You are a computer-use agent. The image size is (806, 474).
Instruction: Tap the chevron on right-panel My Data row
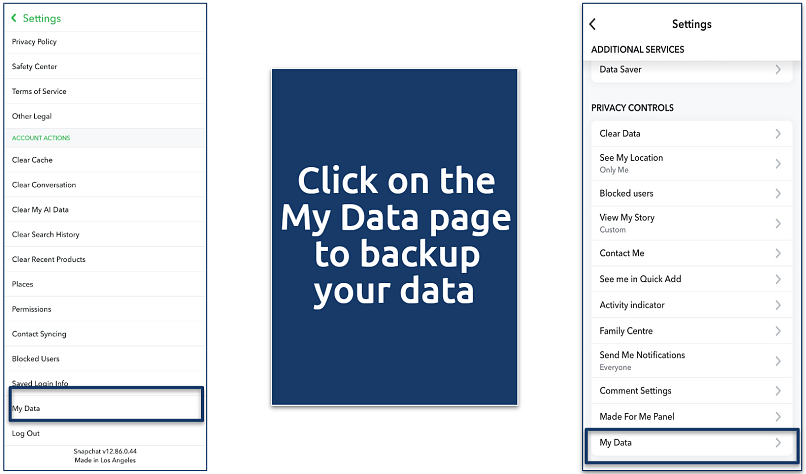tap(778, 442)
